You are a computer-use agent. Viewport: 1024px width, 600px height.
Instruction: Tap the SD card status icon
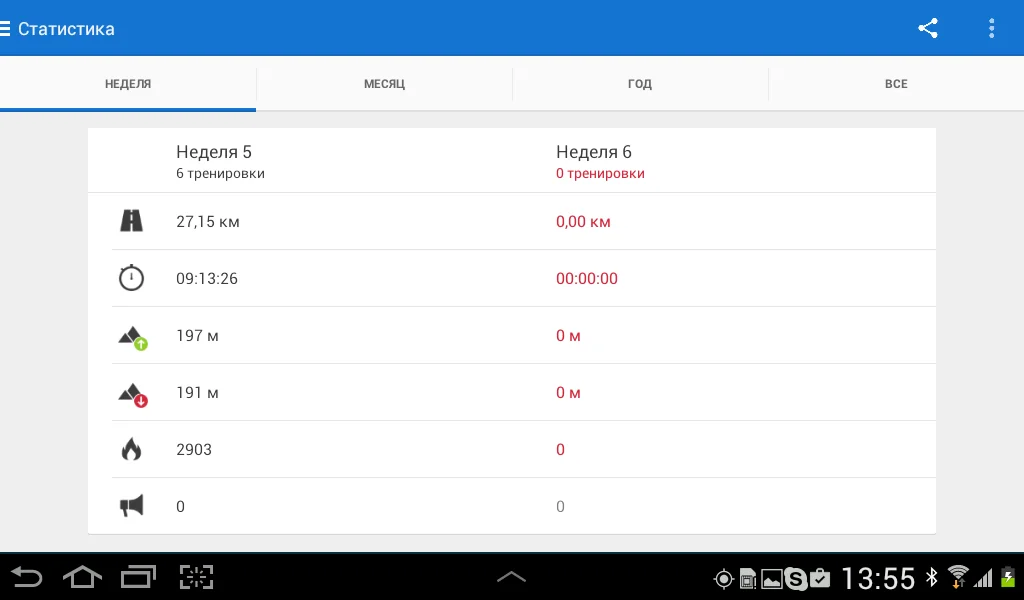click(x=748, y=578)
